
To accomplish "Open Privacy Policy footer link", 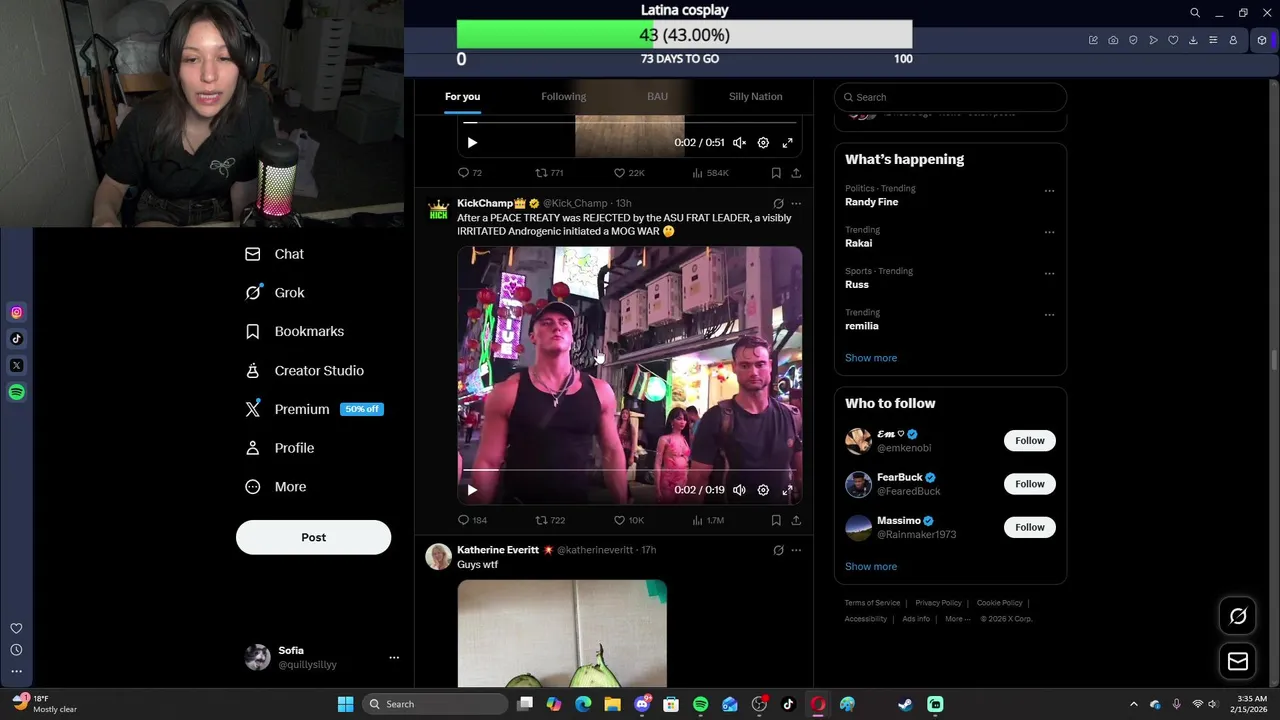I will (x=938, y=603).
